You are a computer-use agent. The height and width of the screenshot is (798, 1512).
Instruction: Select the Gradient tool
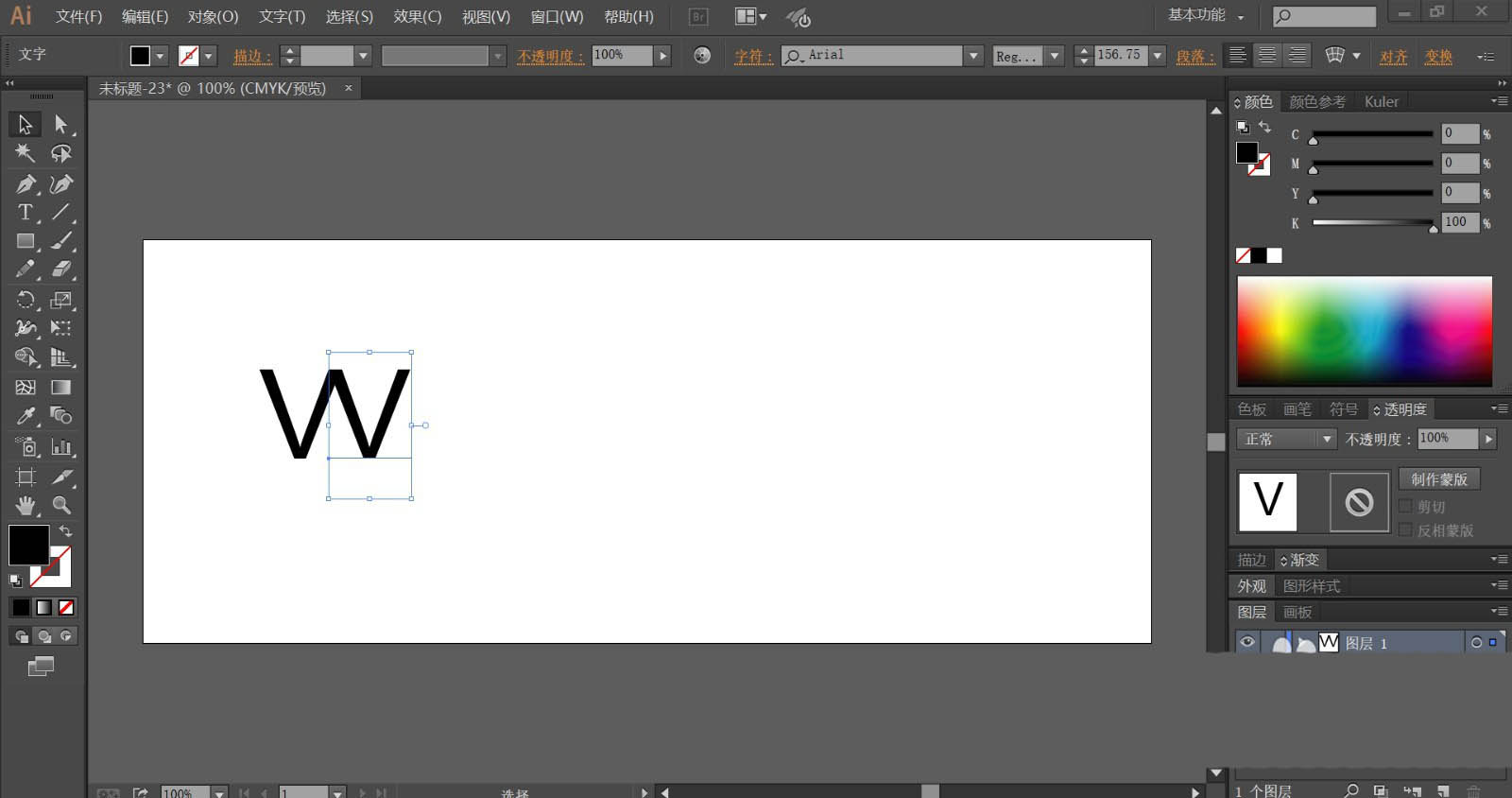(x=60, y=387)
